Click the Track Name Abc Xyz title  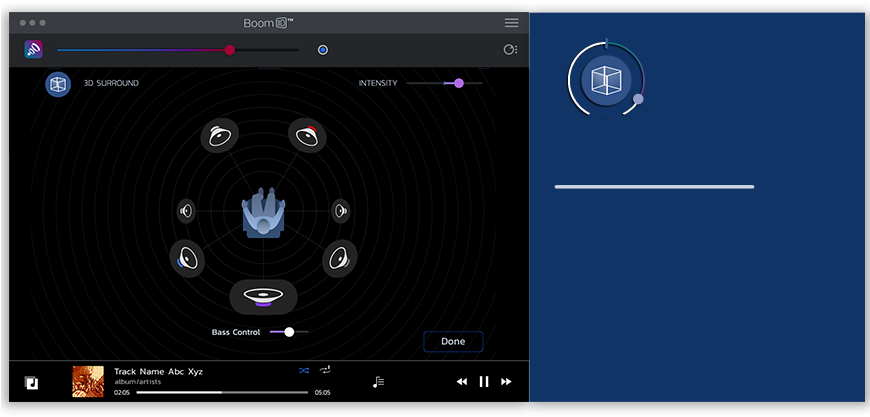click(x=158, y=372)
